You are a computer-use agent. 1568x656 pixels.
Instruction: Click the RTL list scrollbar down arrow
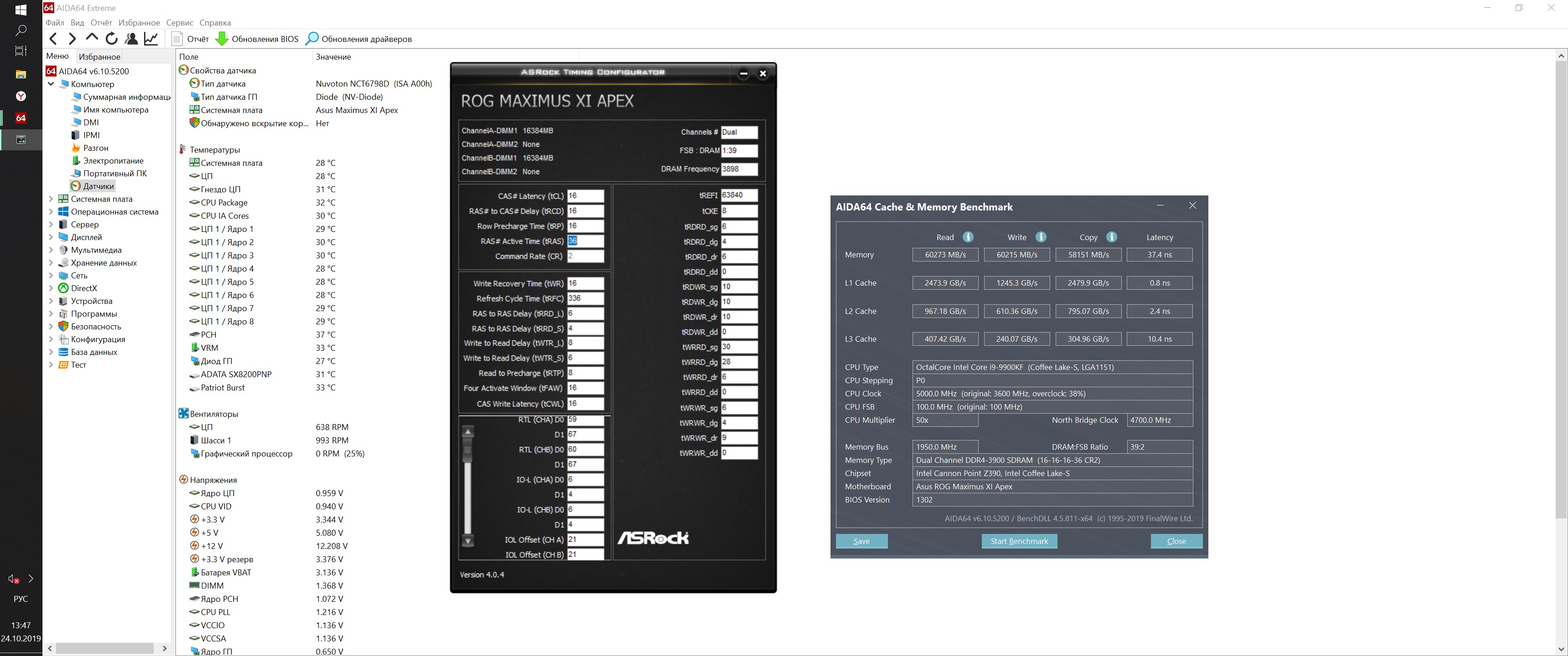[x=468, y=540]
